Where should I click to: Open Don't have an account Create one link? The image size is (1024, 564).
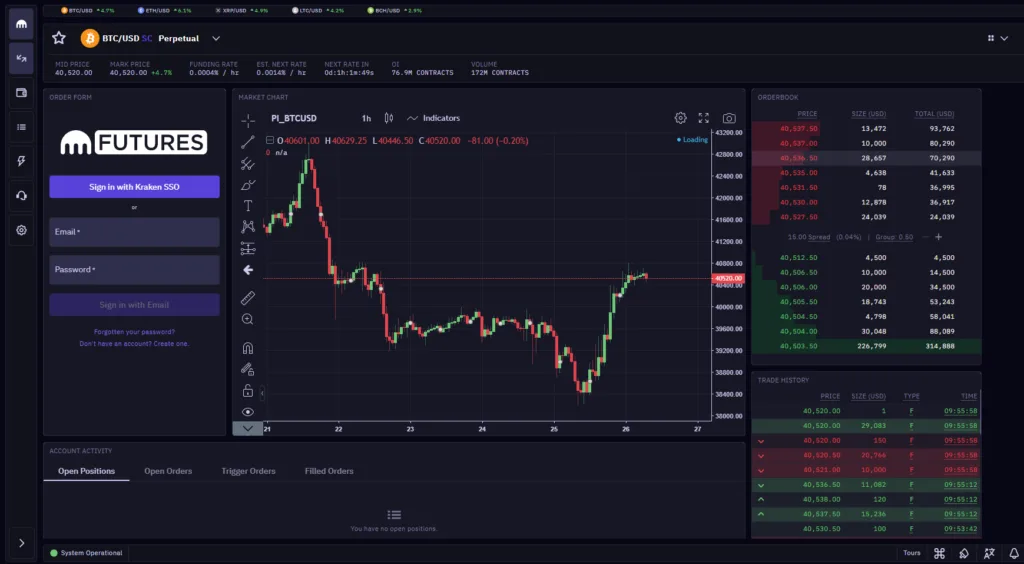point(135,343)
